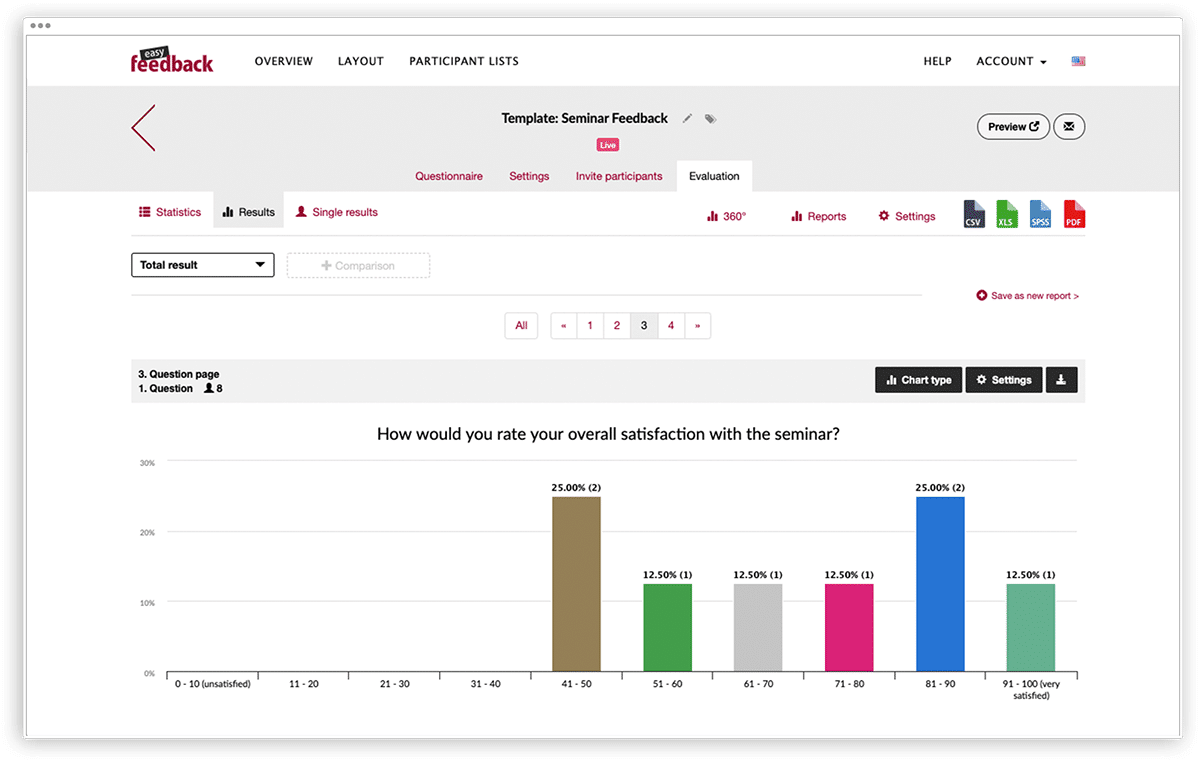Click Save as new report link
This screenshot has width=1200, height=761.
click(1028, 296)
